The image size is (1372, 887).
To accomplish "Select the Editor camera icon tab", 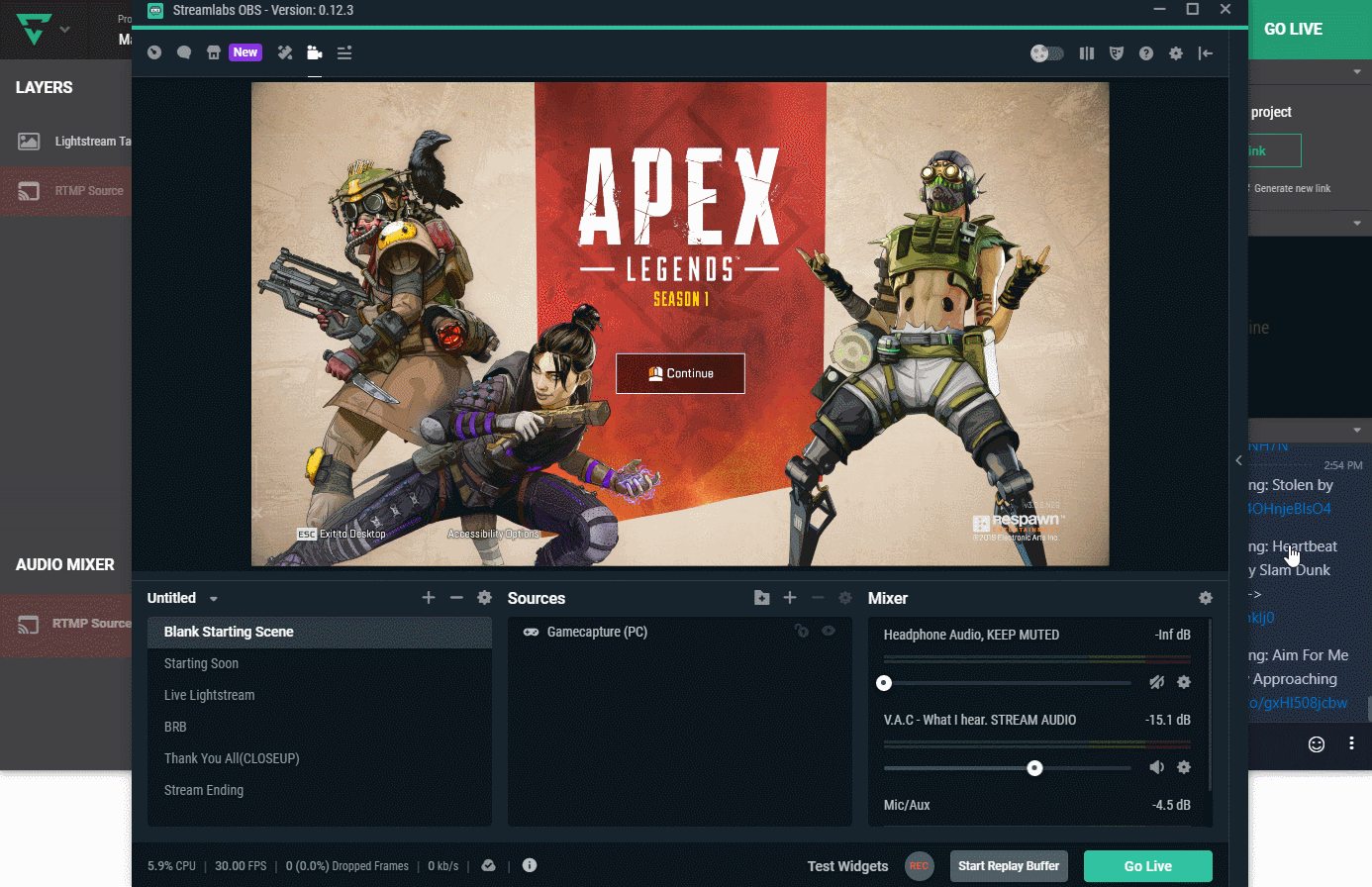I will click(315, 52).
